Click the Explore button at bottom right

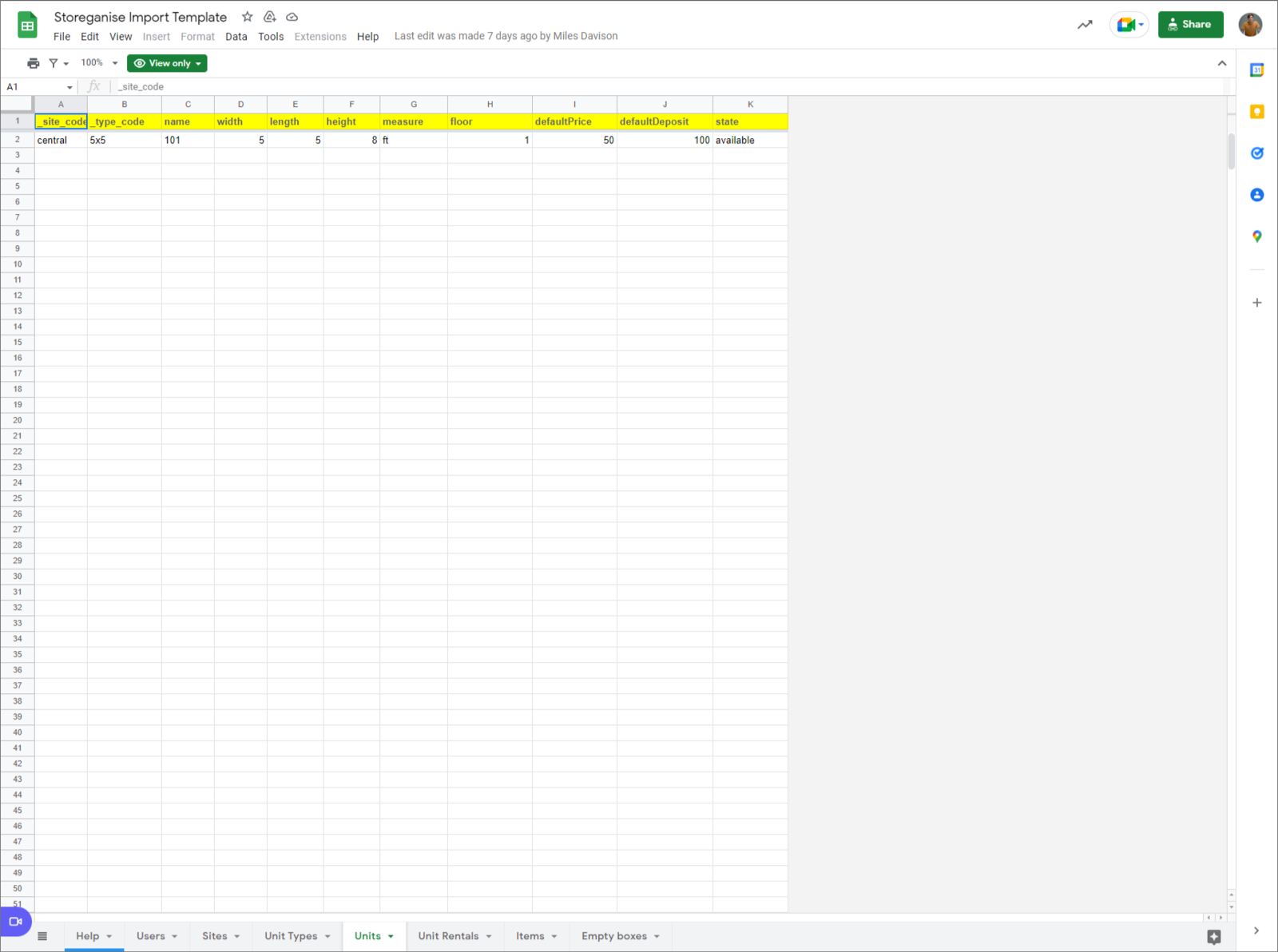[1214, 937]
